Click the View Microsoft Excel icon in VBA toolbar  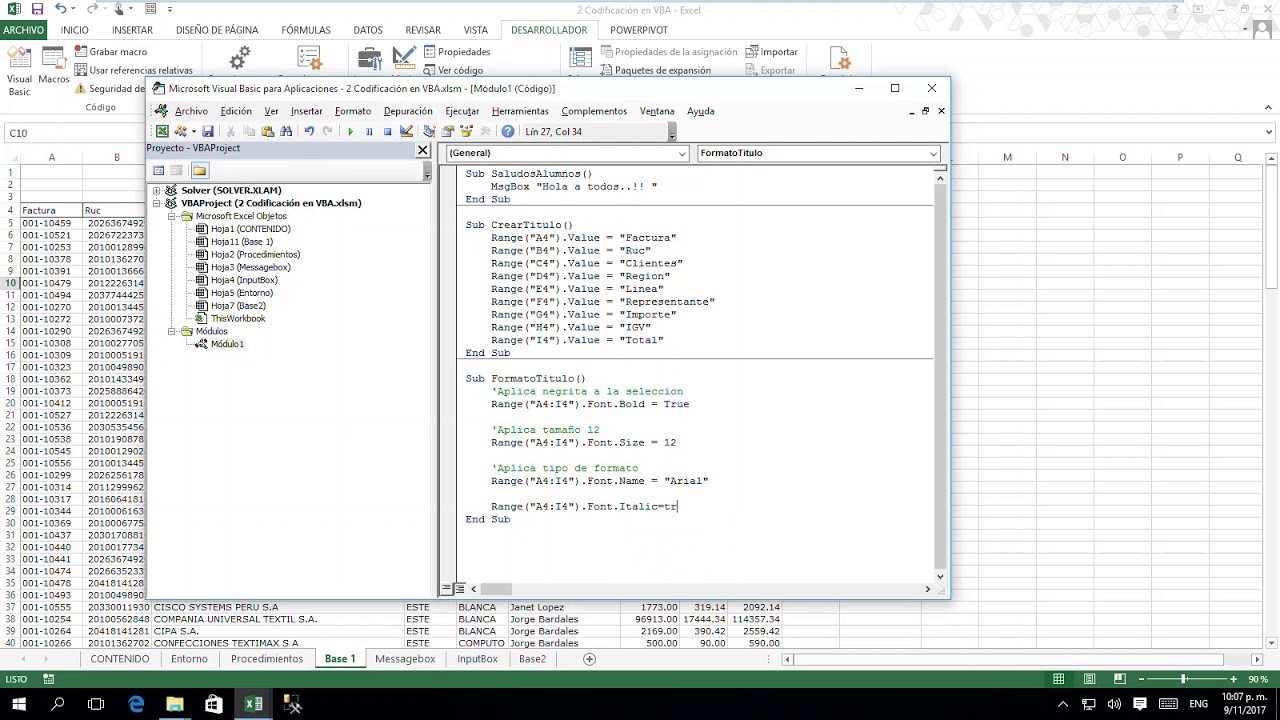[x=162, y=131]
